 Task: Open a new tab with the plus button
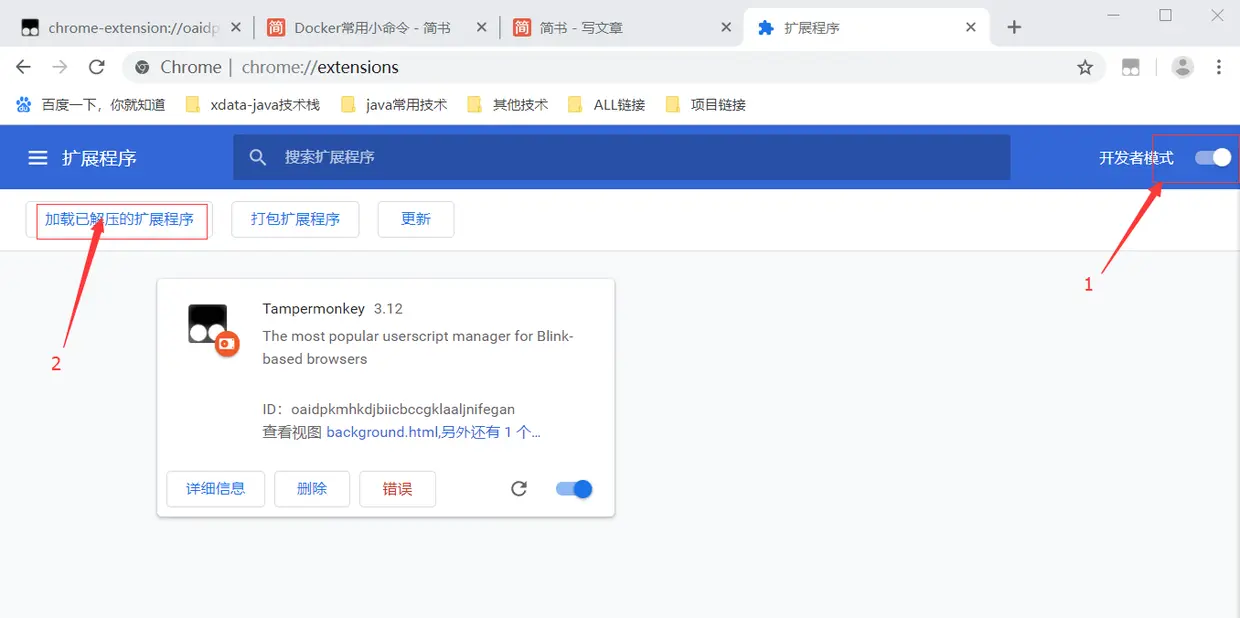(1014, 27)
